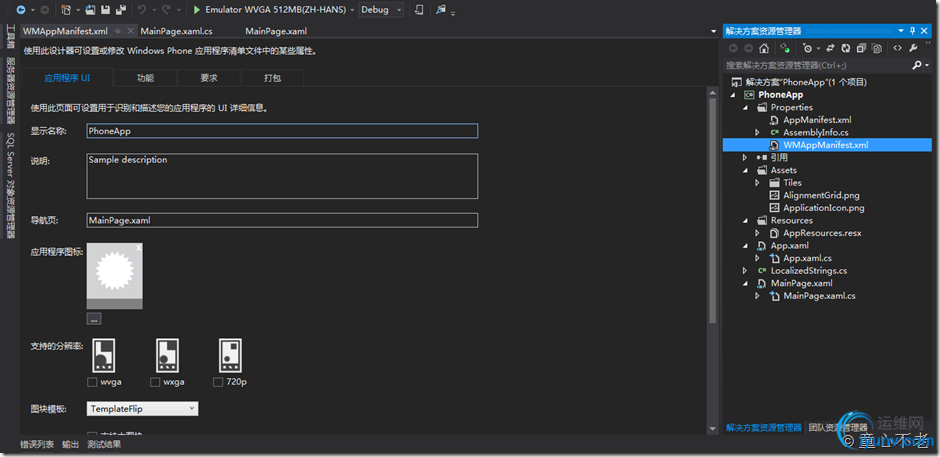Select AlignmentGrid.png in the tree

[821, 196]
